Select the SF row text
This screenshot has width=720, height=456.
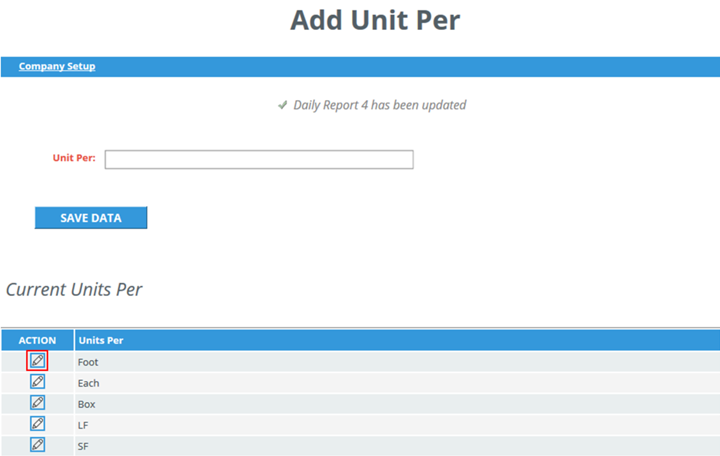point(83,446)
